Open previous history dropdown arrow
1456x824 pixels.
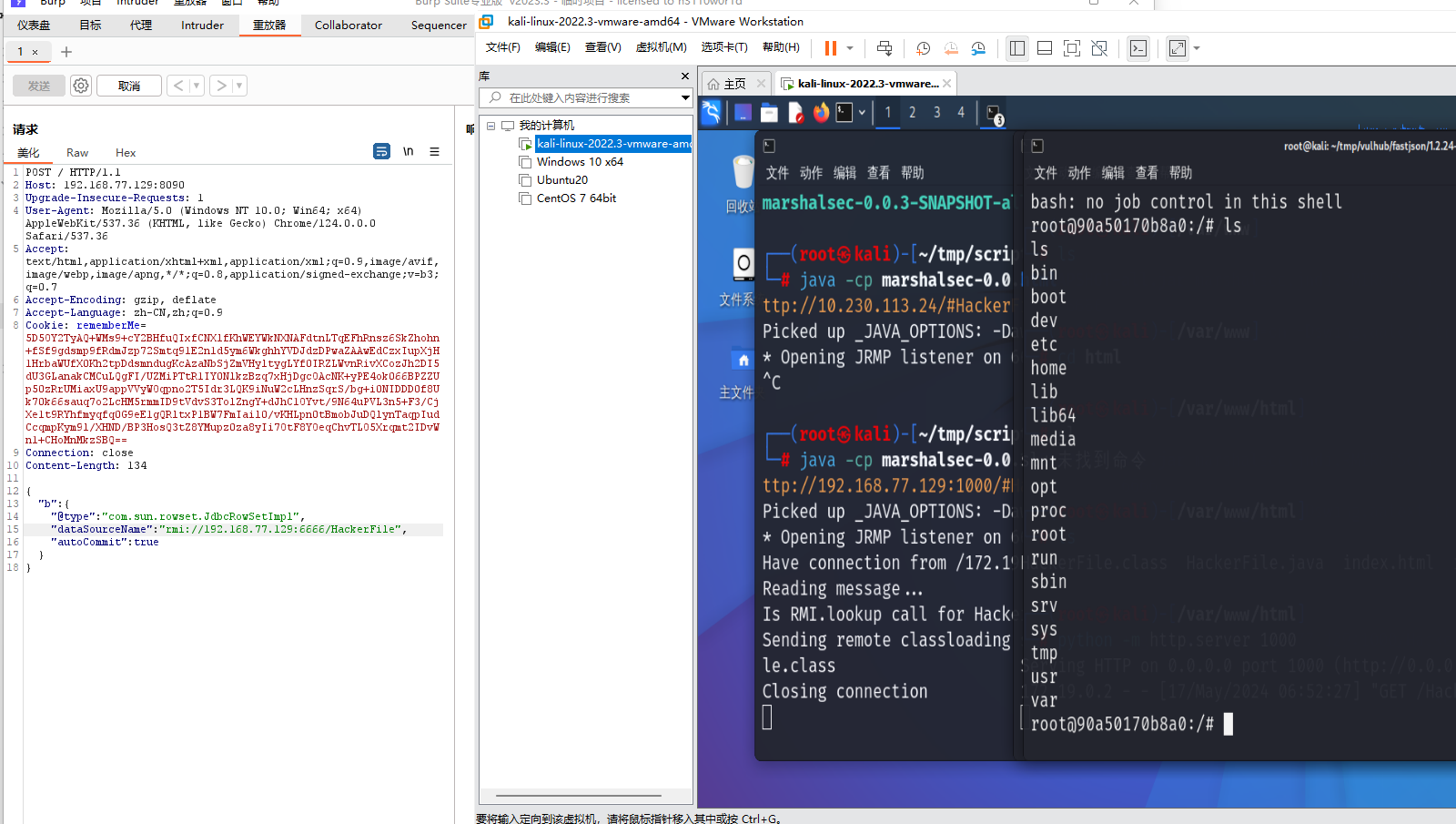pyautogui.click(x=197, y=86)
